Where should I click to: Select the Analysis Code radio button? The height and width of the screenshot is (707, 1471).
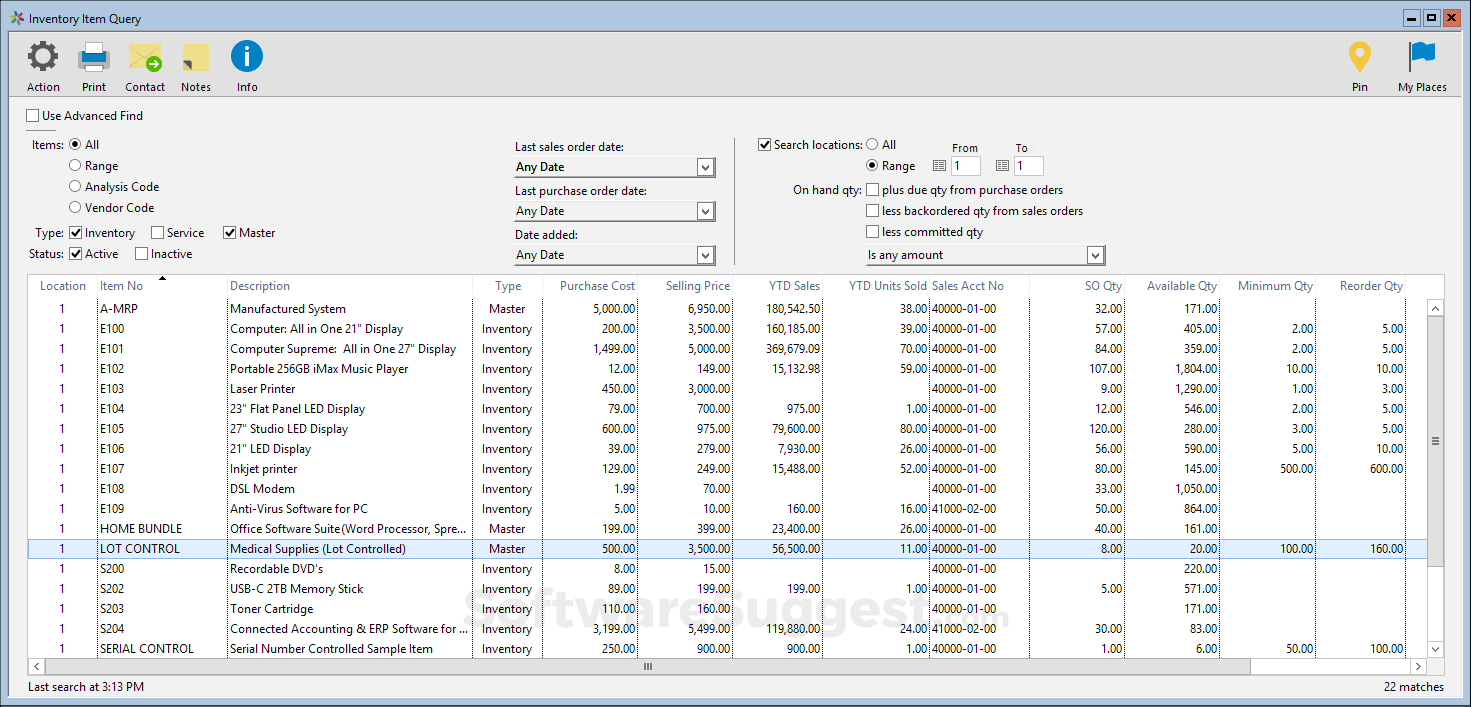75,187
